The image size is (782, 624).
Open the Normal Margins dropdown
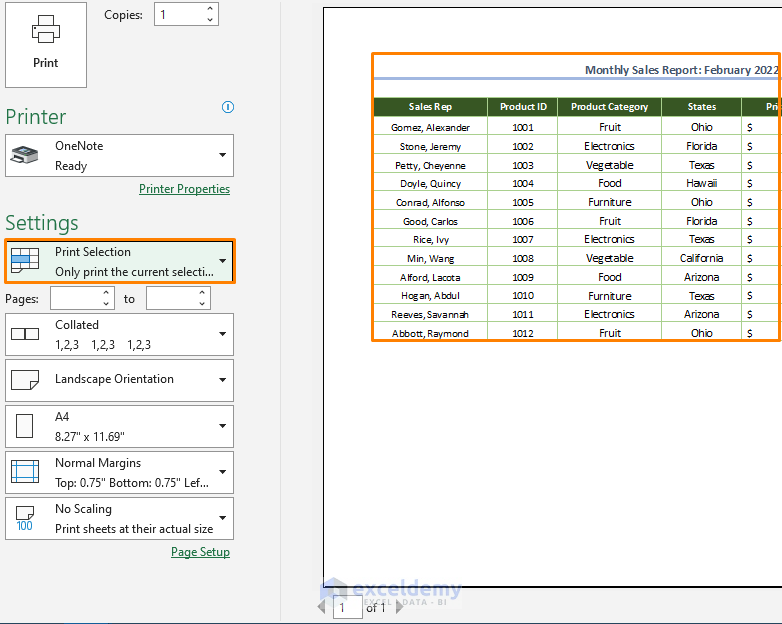(222, 472)
